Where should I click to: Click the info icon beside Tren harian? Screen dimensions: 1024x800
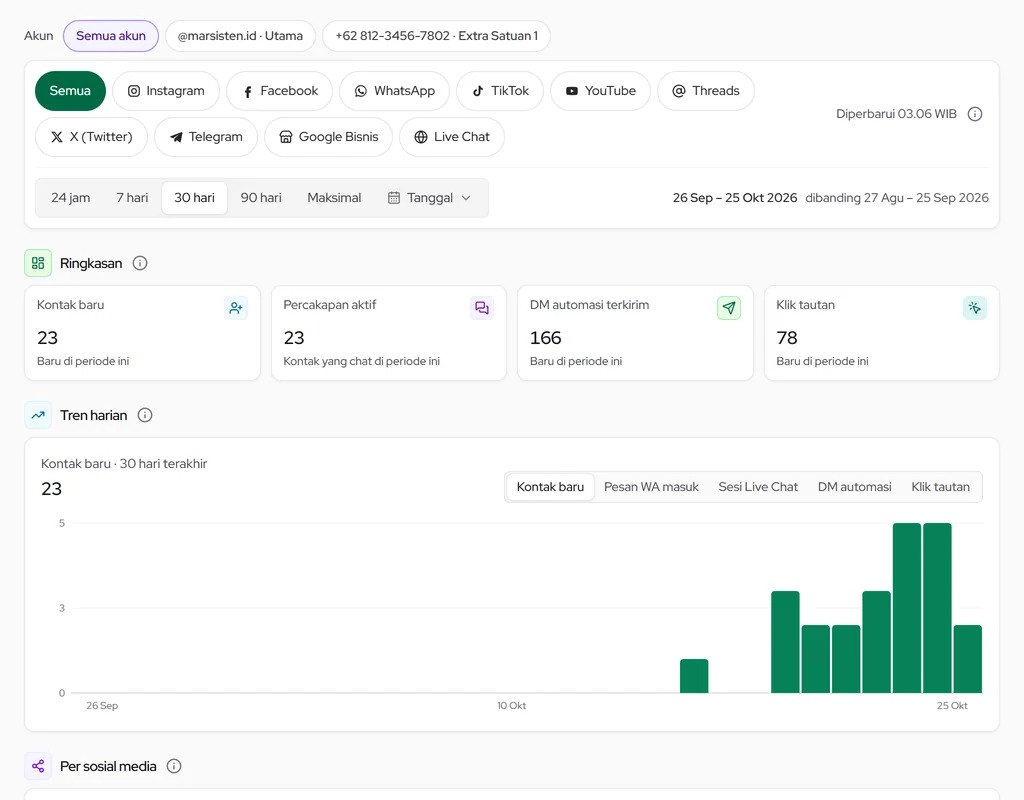coord(145,415)
